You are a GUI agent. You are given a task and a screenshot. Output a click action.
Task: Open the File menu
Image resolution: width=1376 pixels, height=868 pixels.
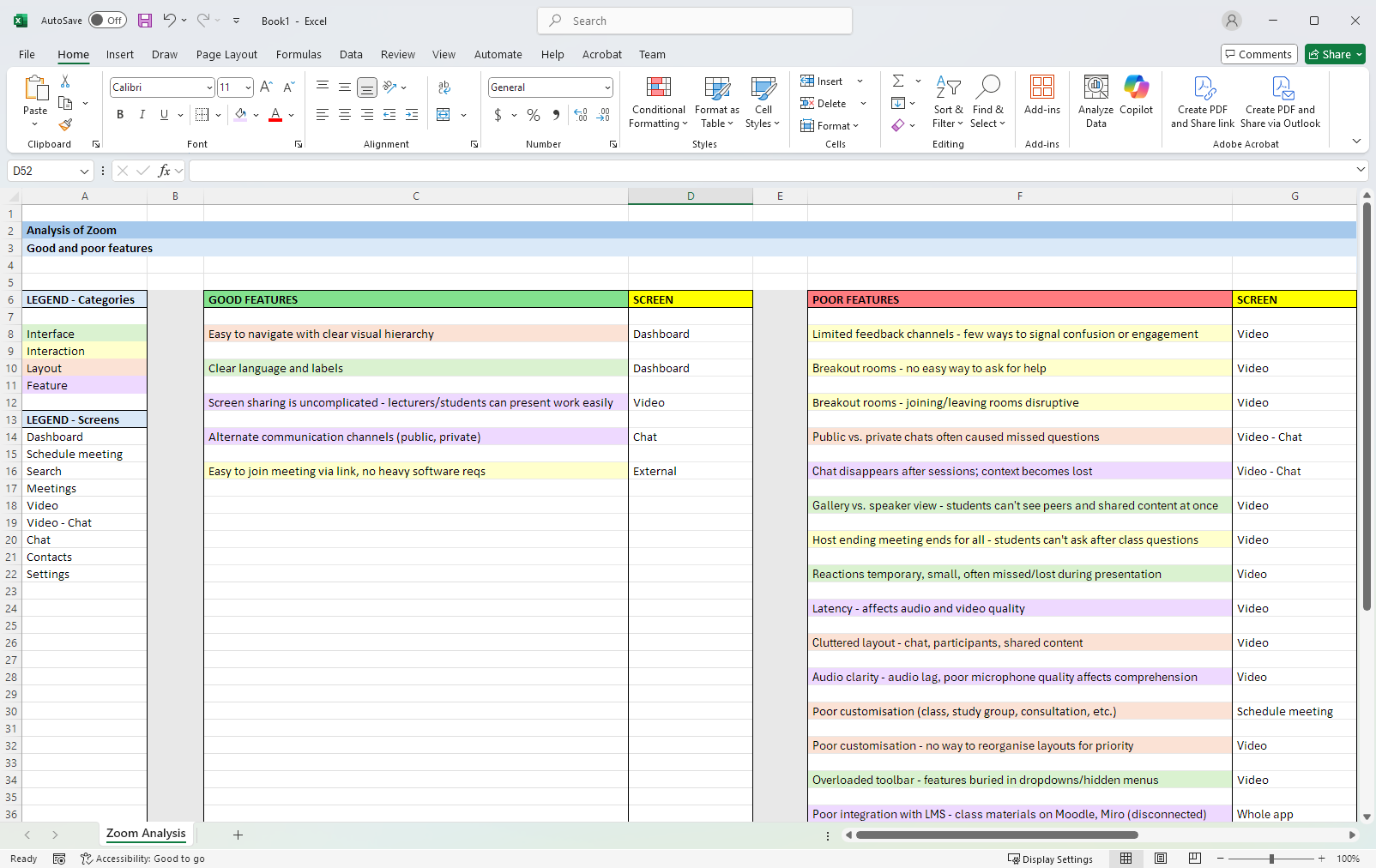(27, 54)
